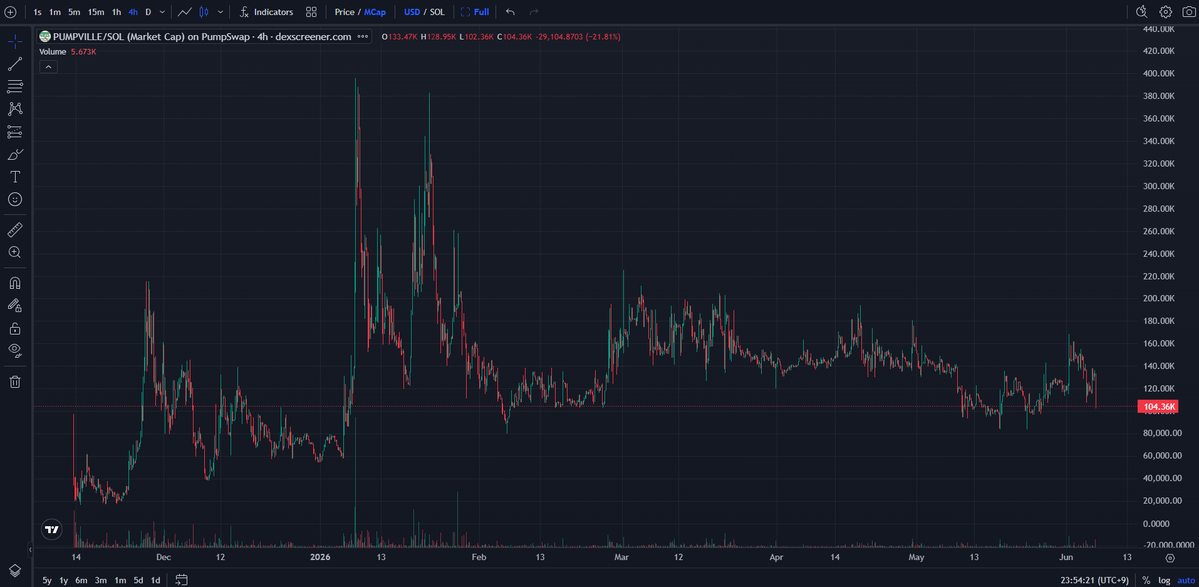Hide all drawings with eye icon
Screen dimensions: 1199x587
coord(15,350)
